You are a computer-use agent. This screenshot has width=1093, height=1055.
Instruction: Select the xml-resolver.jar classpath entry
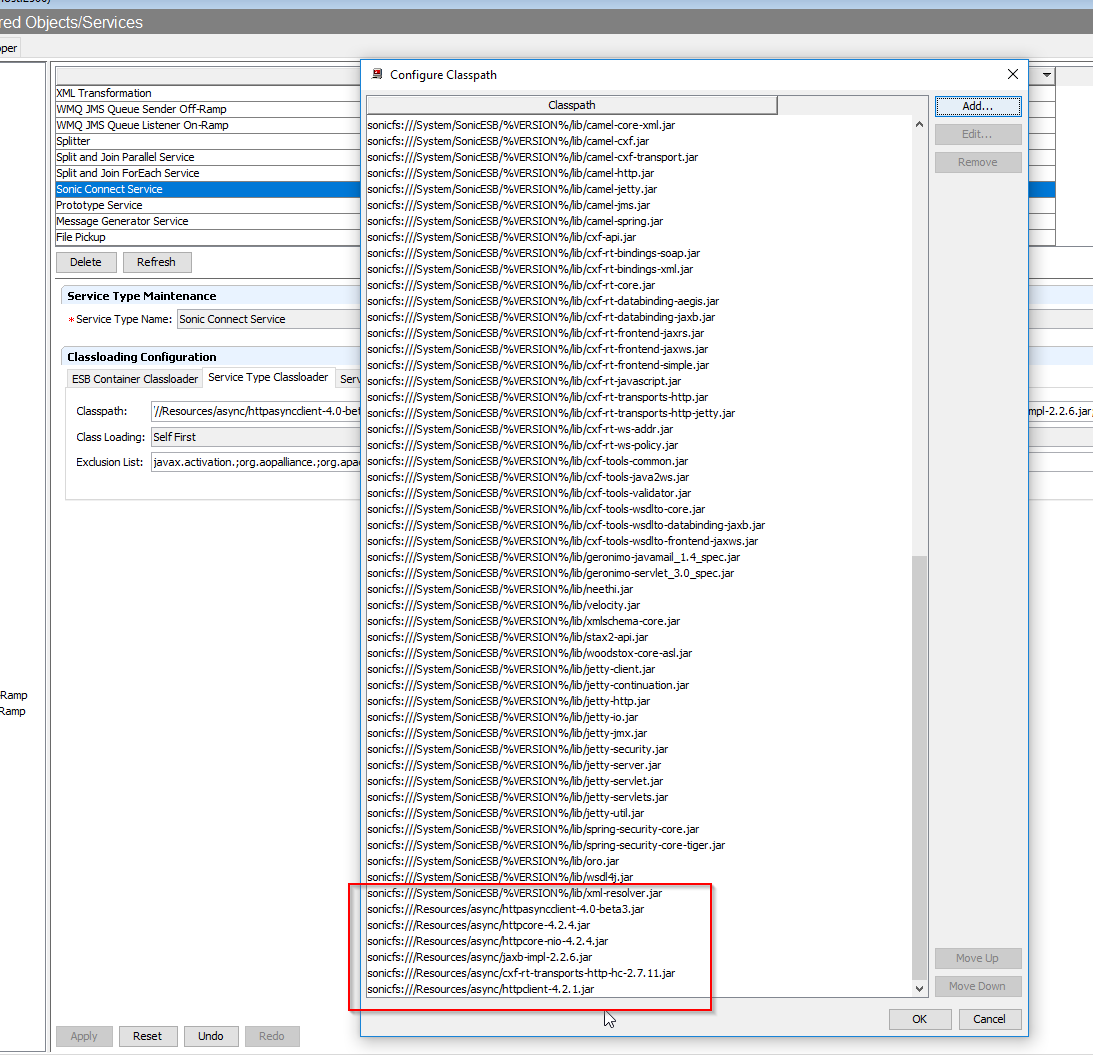pos(514,894)
